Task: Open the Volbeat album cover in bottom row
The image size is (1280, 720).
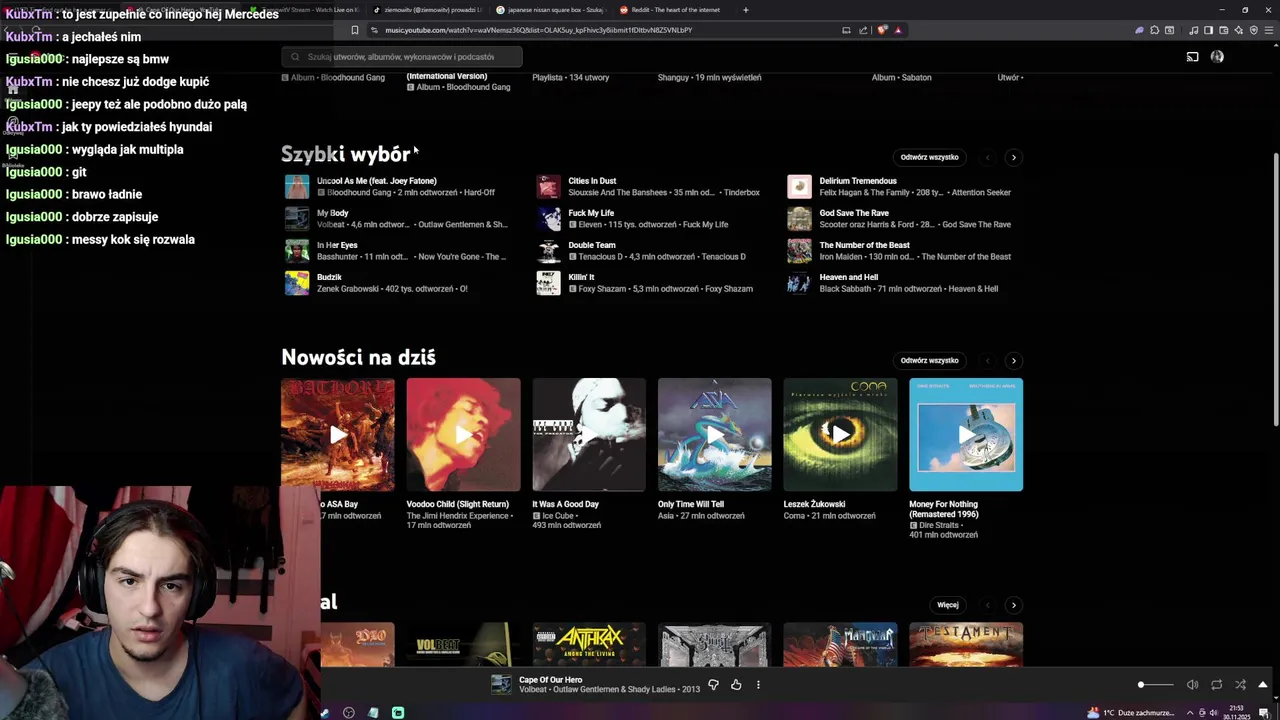Action: tap(463, 645)
